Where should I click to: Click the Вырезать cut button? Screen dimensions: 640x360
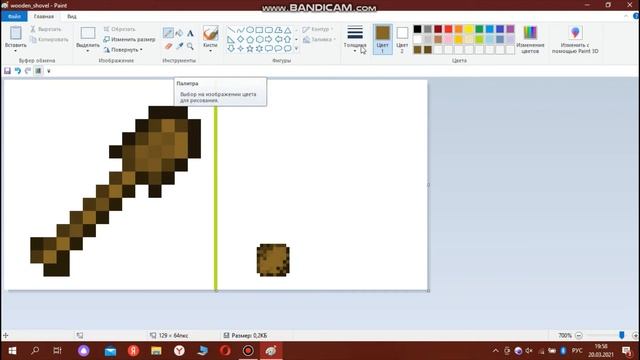coord(45,29)
